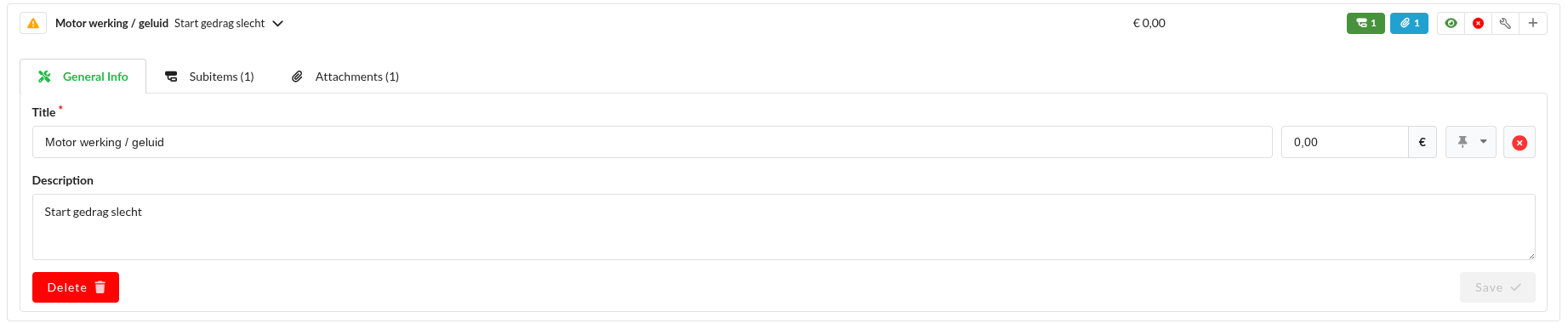The width and height of the screenshot is (1568, 329).
Task: Click the Save button
Action: tap(1498, 287)
